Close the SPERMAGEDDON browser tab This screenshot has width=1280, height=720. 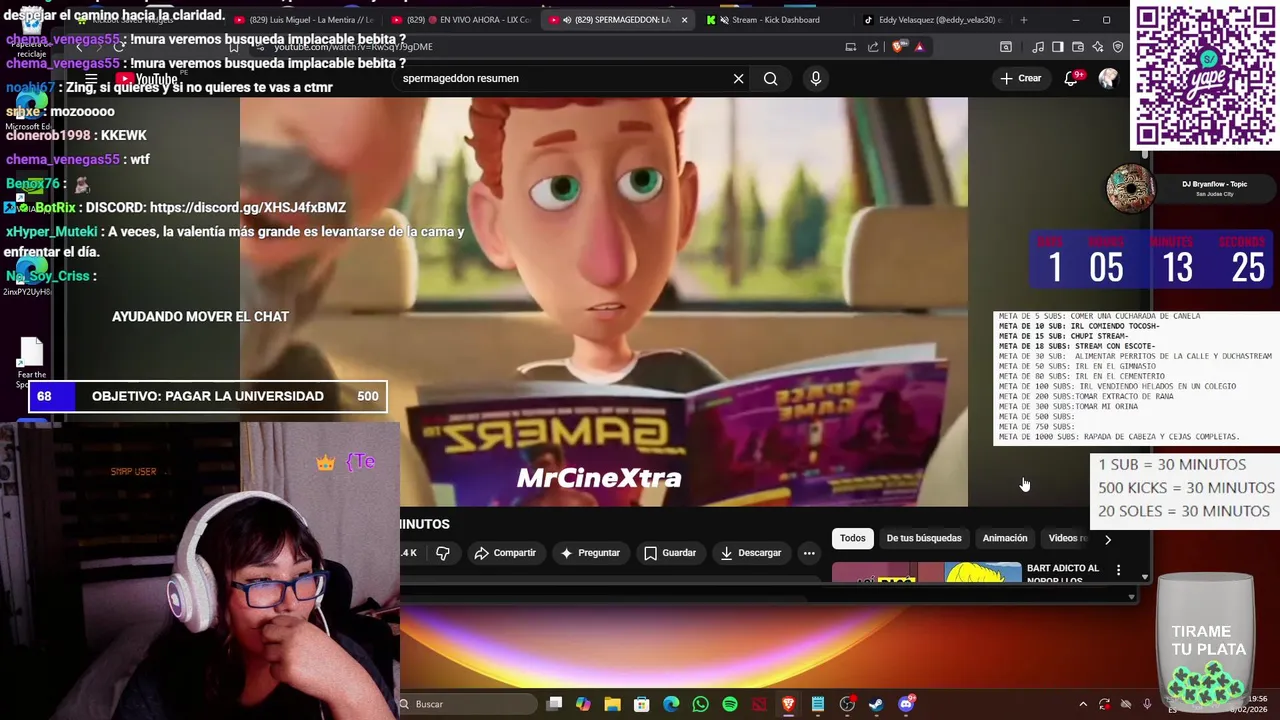point(684,20)
